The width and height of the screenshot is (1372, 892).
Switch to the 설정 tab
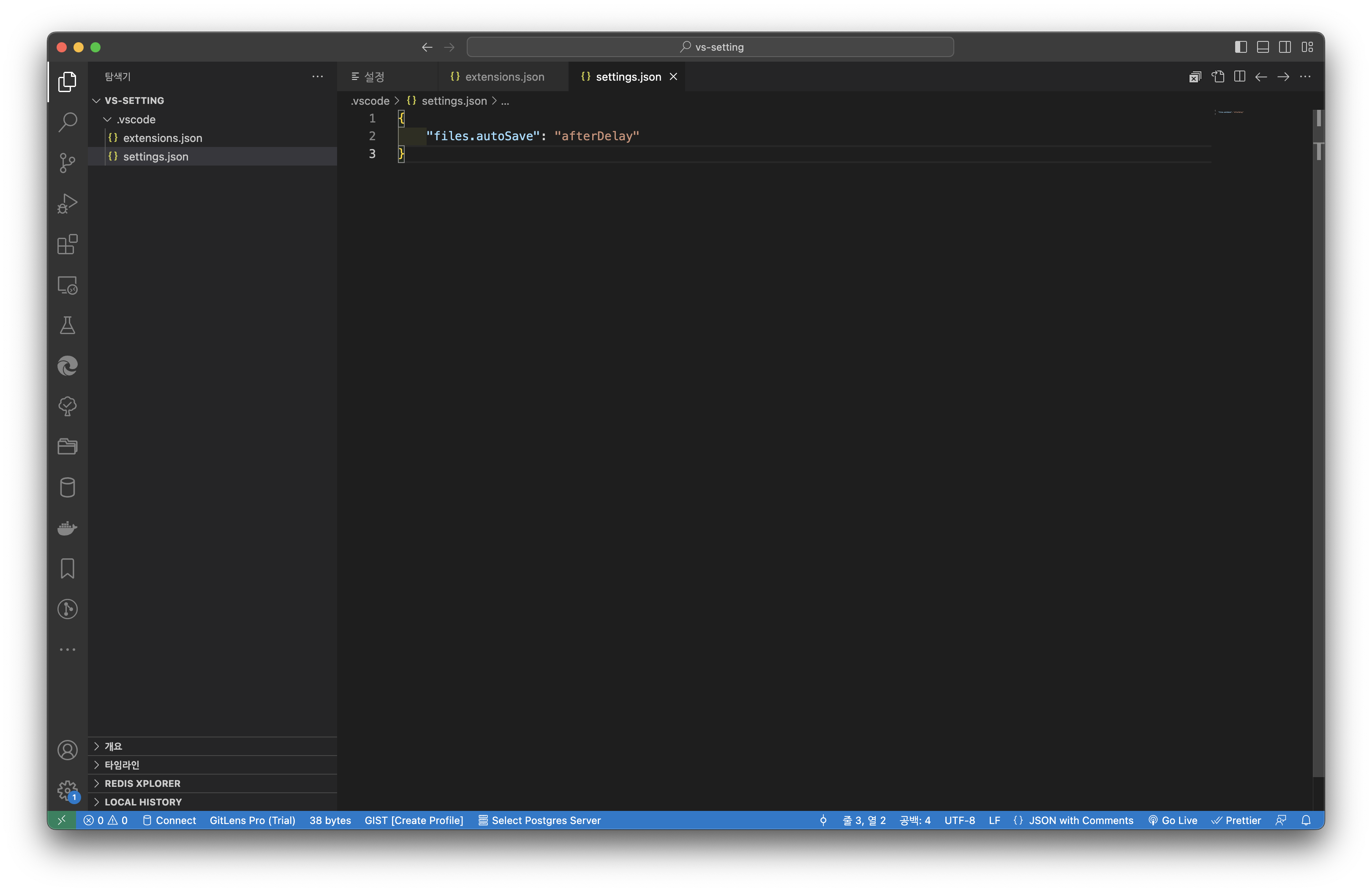click(373, 76)
